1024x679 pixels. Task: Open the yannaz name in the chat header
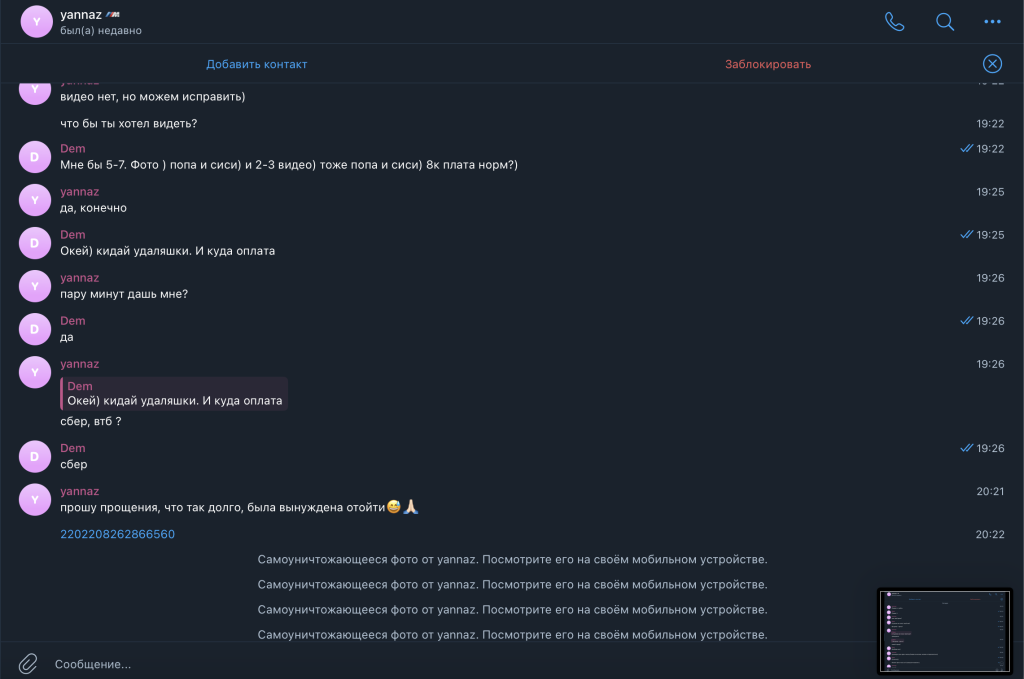[x=83, y=15]
